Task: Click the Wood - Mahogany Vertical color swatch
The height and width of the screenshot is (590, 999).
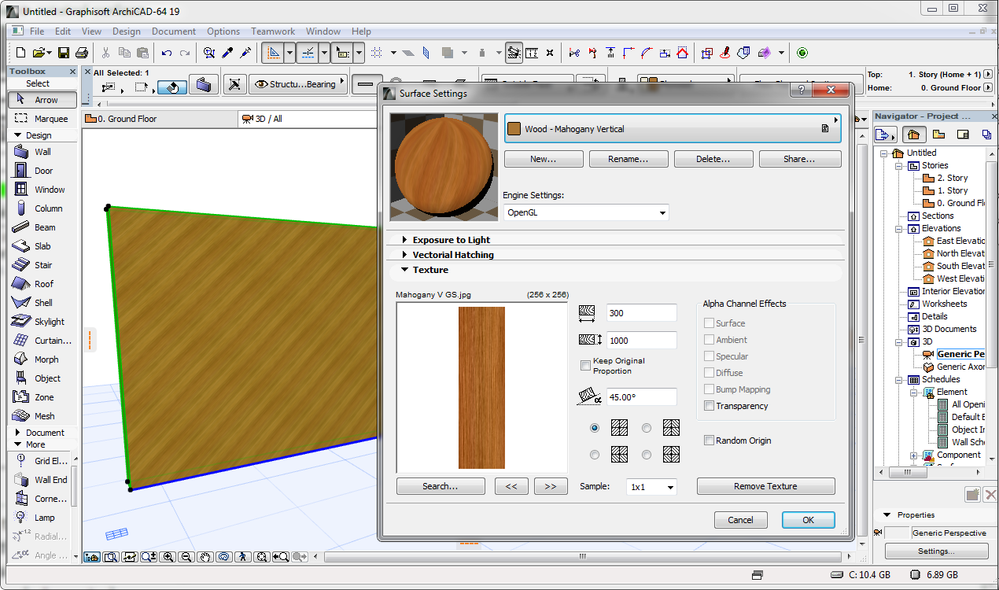Action: tap(515, 129)
